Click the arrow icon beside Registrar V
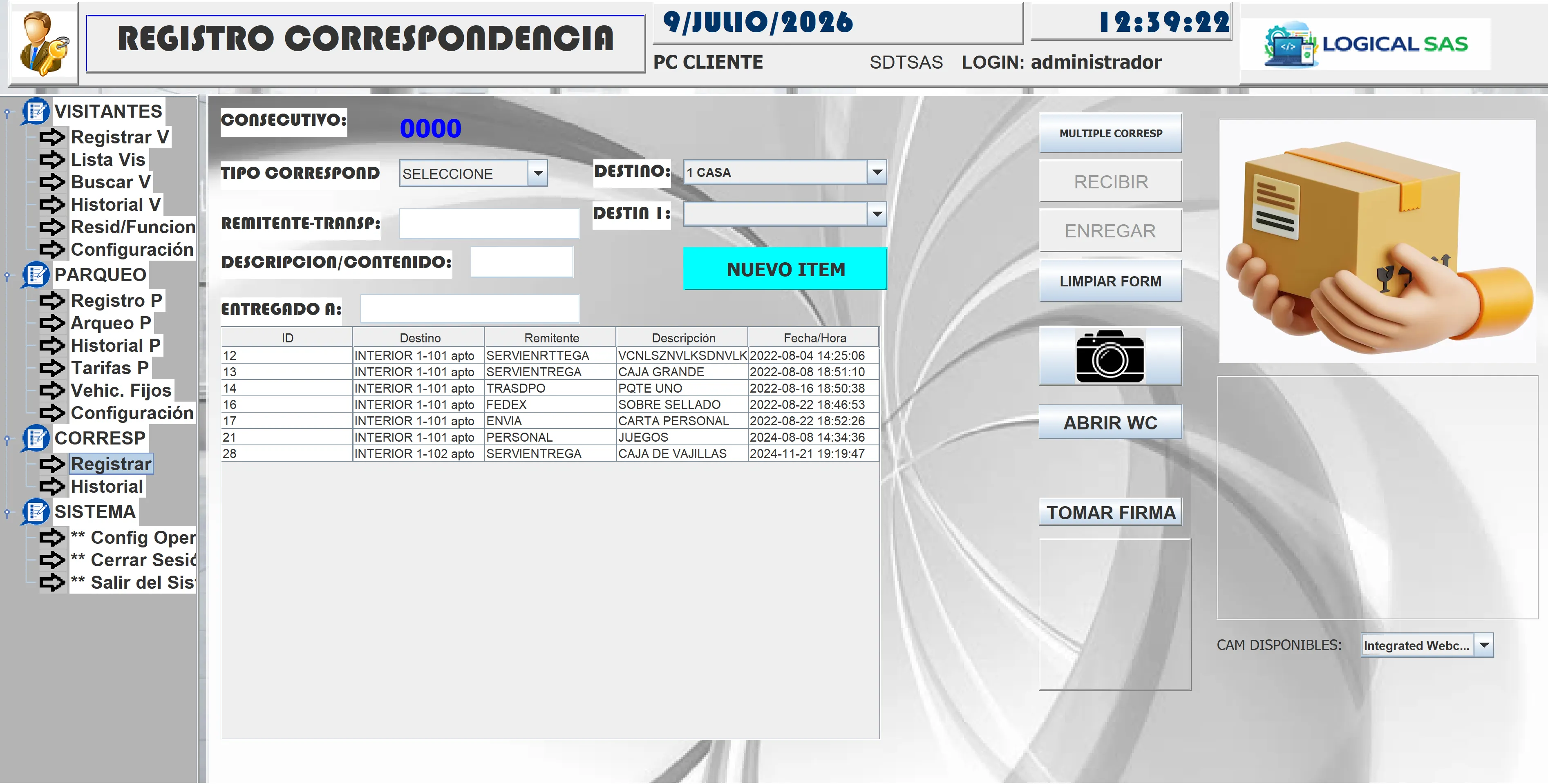The width and height of the screenshot is (1548, 784). click(52, 138)
